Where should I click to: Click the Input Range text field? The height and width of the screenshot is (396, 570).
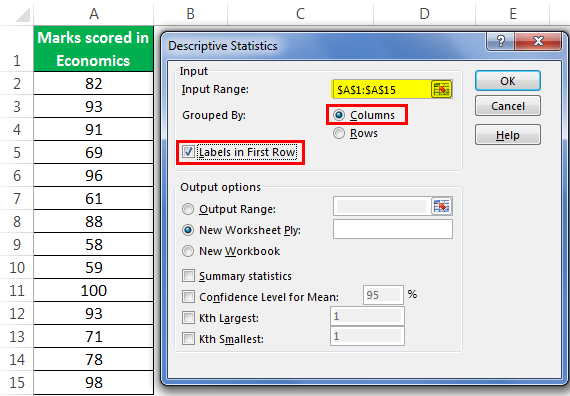click(x=382, y=89)
